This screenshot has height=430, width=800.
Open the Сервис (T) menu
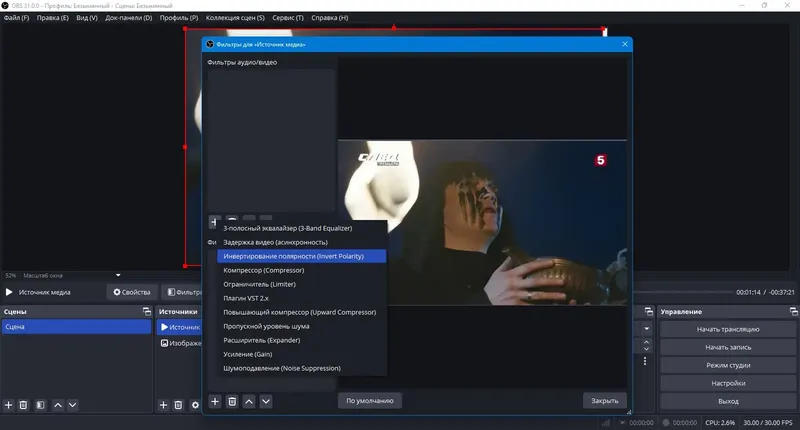pyautogui.click(x=288, y=18)
